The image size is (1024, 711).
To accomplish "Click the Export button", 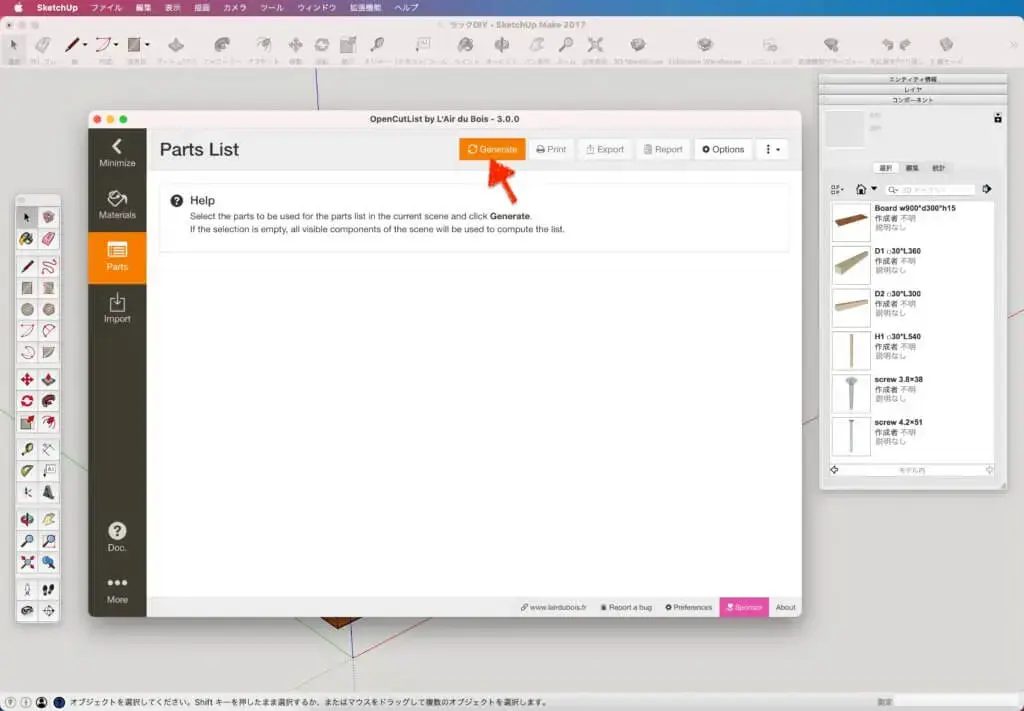I will [x=605, y=149].
